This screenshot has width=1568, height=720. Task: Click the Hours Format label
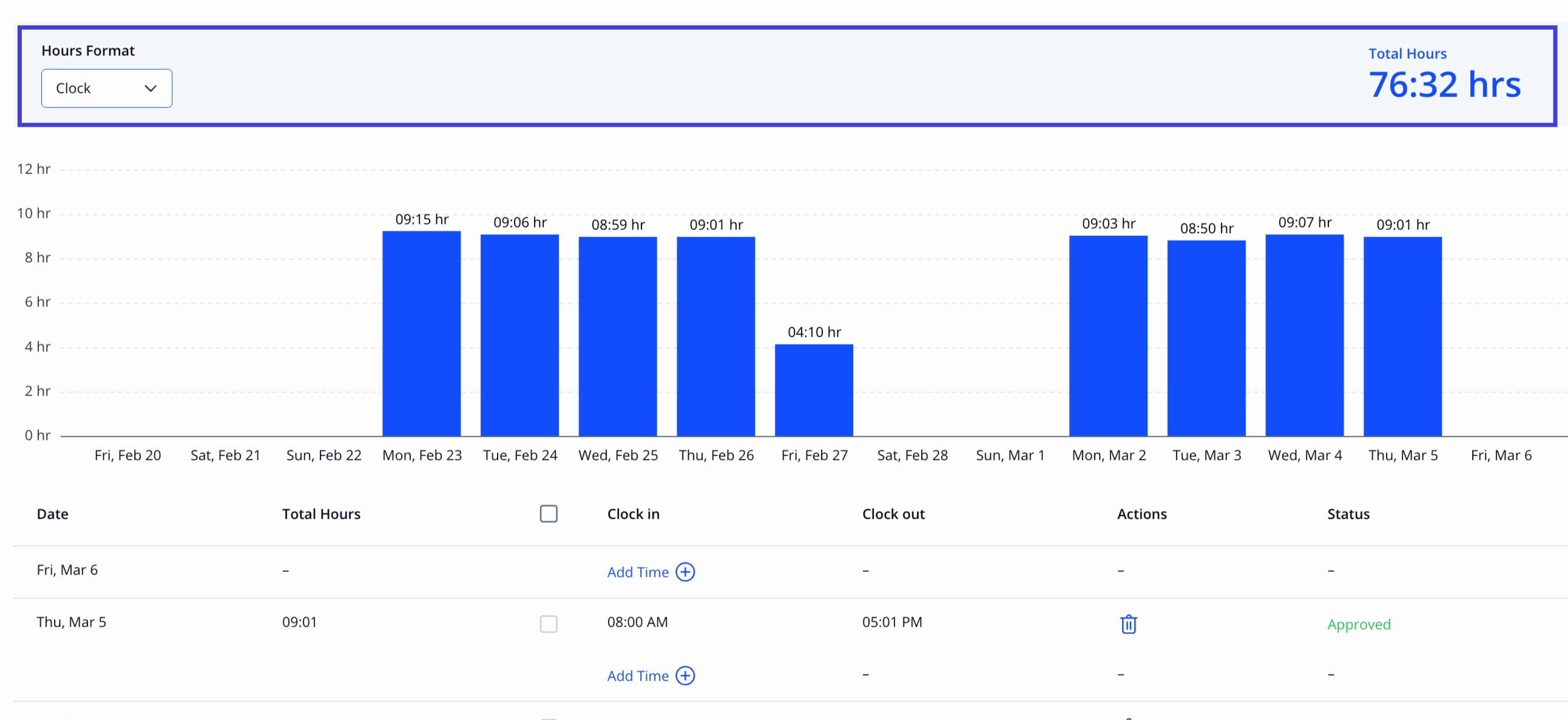[88, 50]
